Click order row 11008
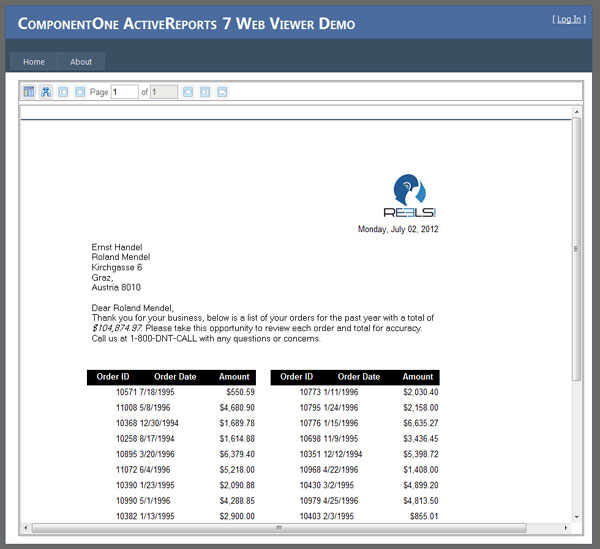 click(x=185, y=408)
